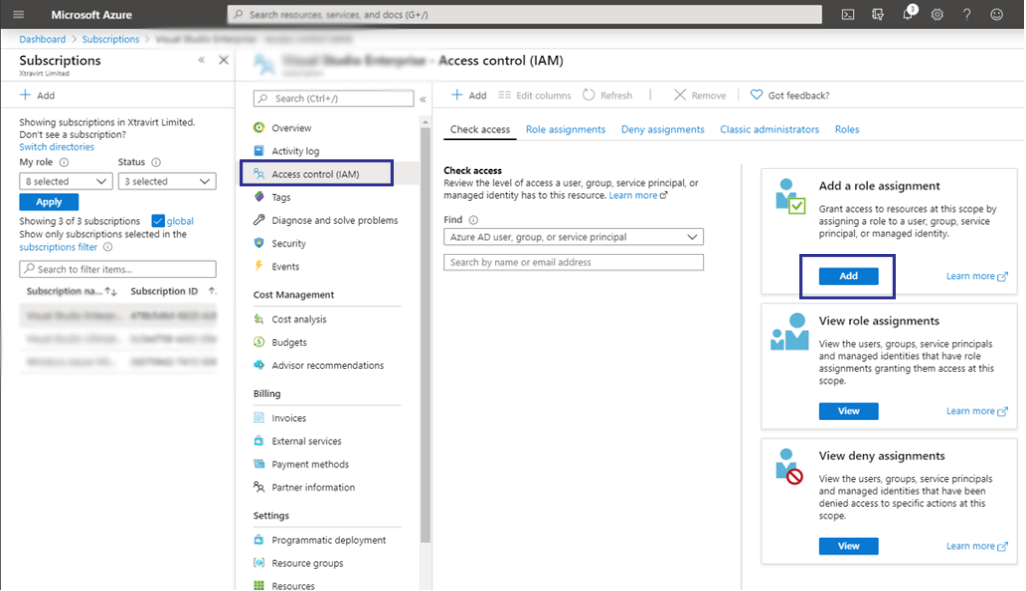Open the directory and subscription filter icon
Screen dimensions: 1026x591
877,14
